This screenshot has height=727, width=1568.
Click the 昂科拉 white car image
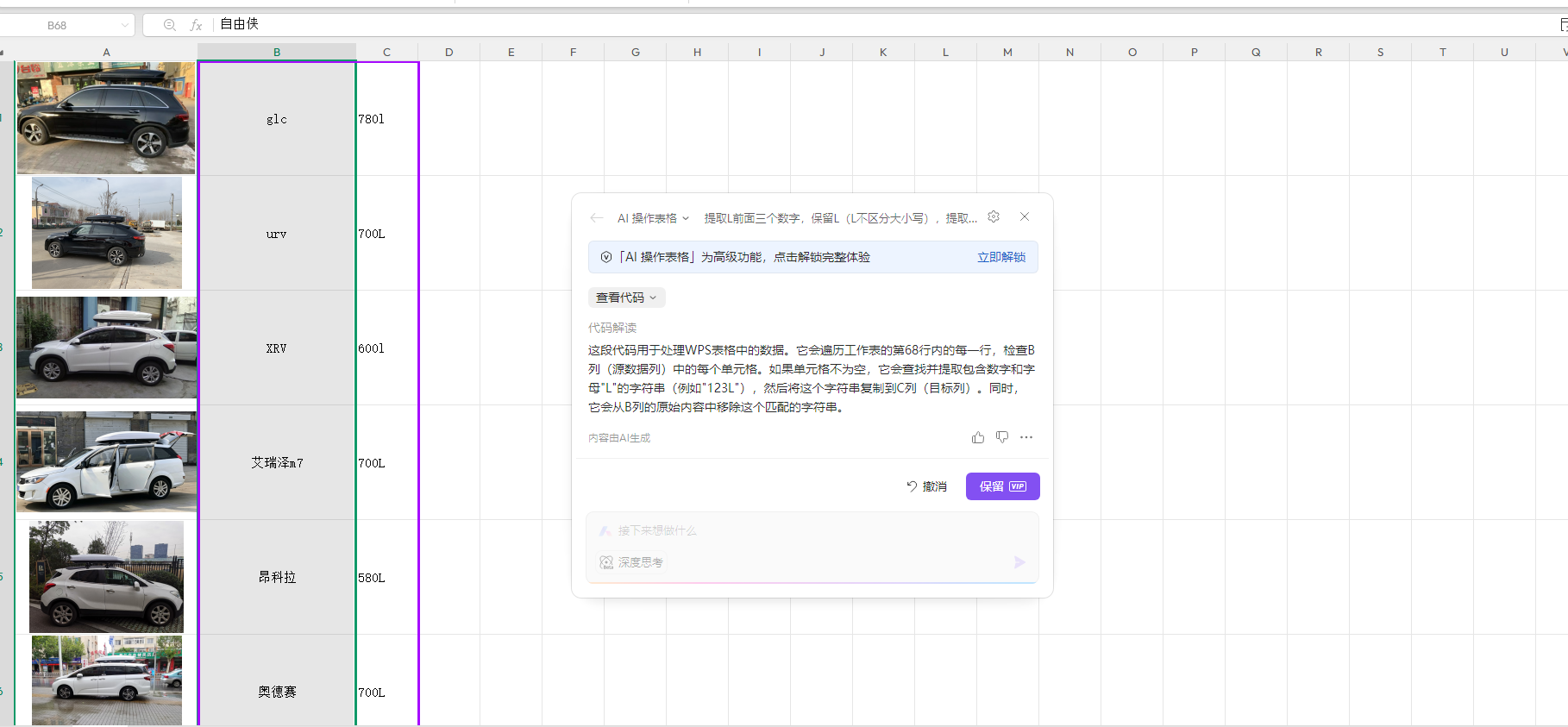pyautogui.click(x=106, y=577)
